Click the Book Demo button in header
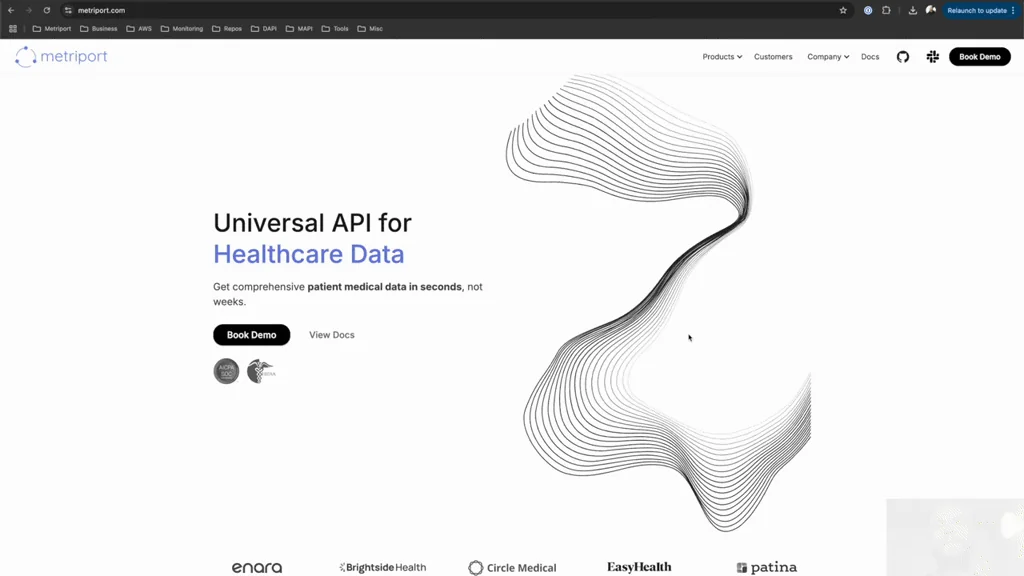 pos(980,57)
